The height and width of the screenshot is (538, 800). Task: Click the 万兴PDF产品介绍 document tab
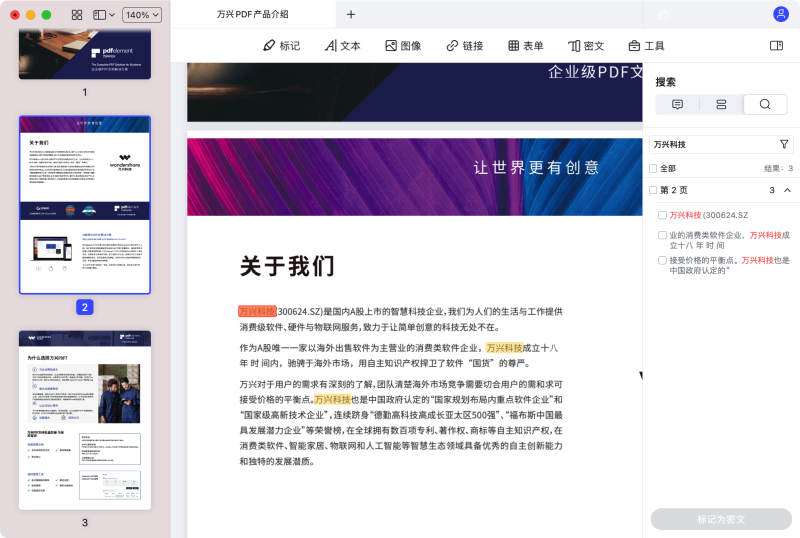point(252,14)
